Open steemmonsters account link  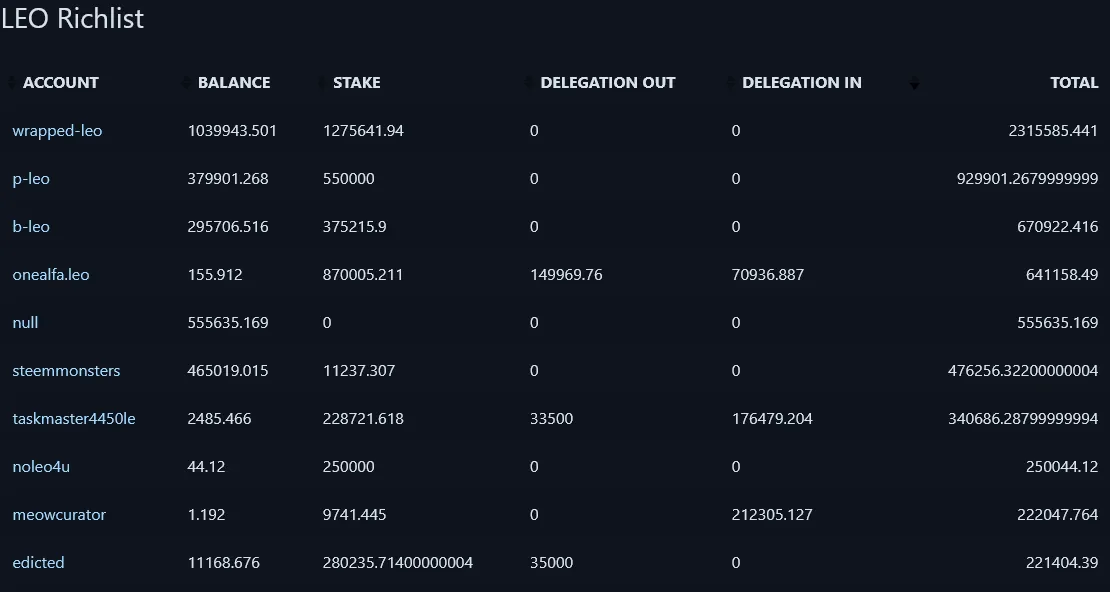coord(67,371)
